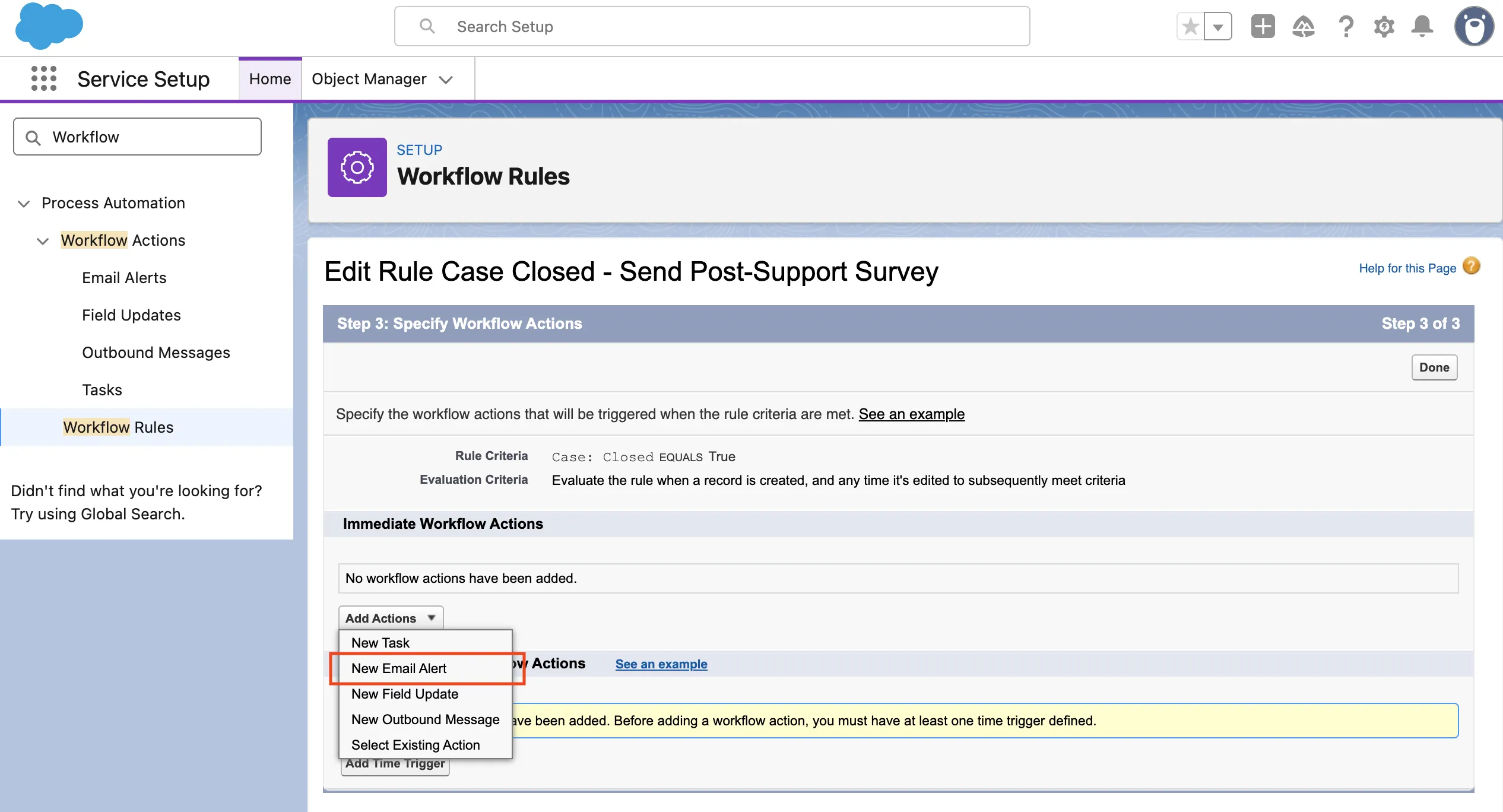The height and width of the screenshot is (812, 1503).
Task: Collapse the Workflow Actions tree node
Action: (x=42, y=241)
